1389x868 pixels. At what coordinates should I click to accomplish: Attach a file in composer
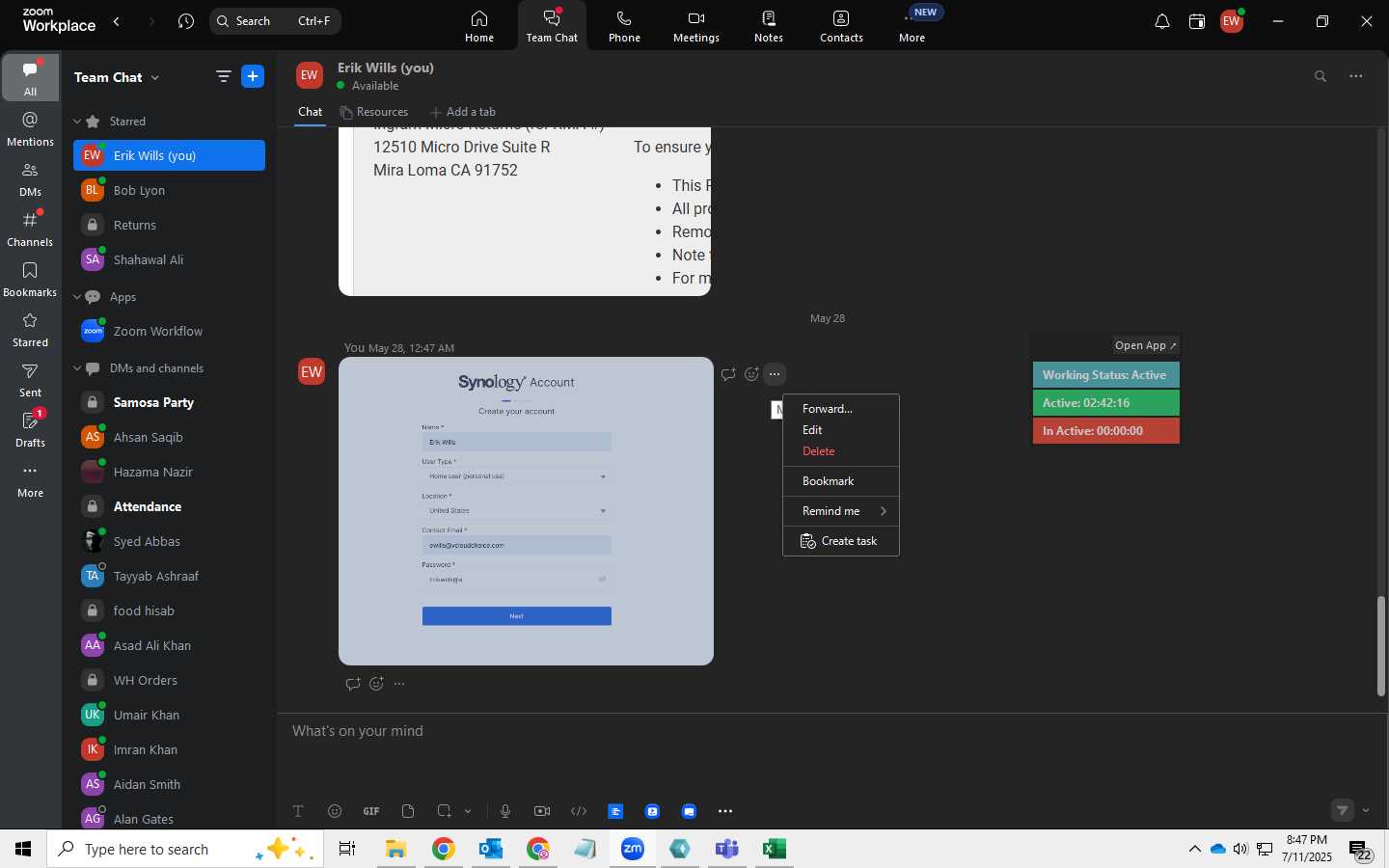408,811
